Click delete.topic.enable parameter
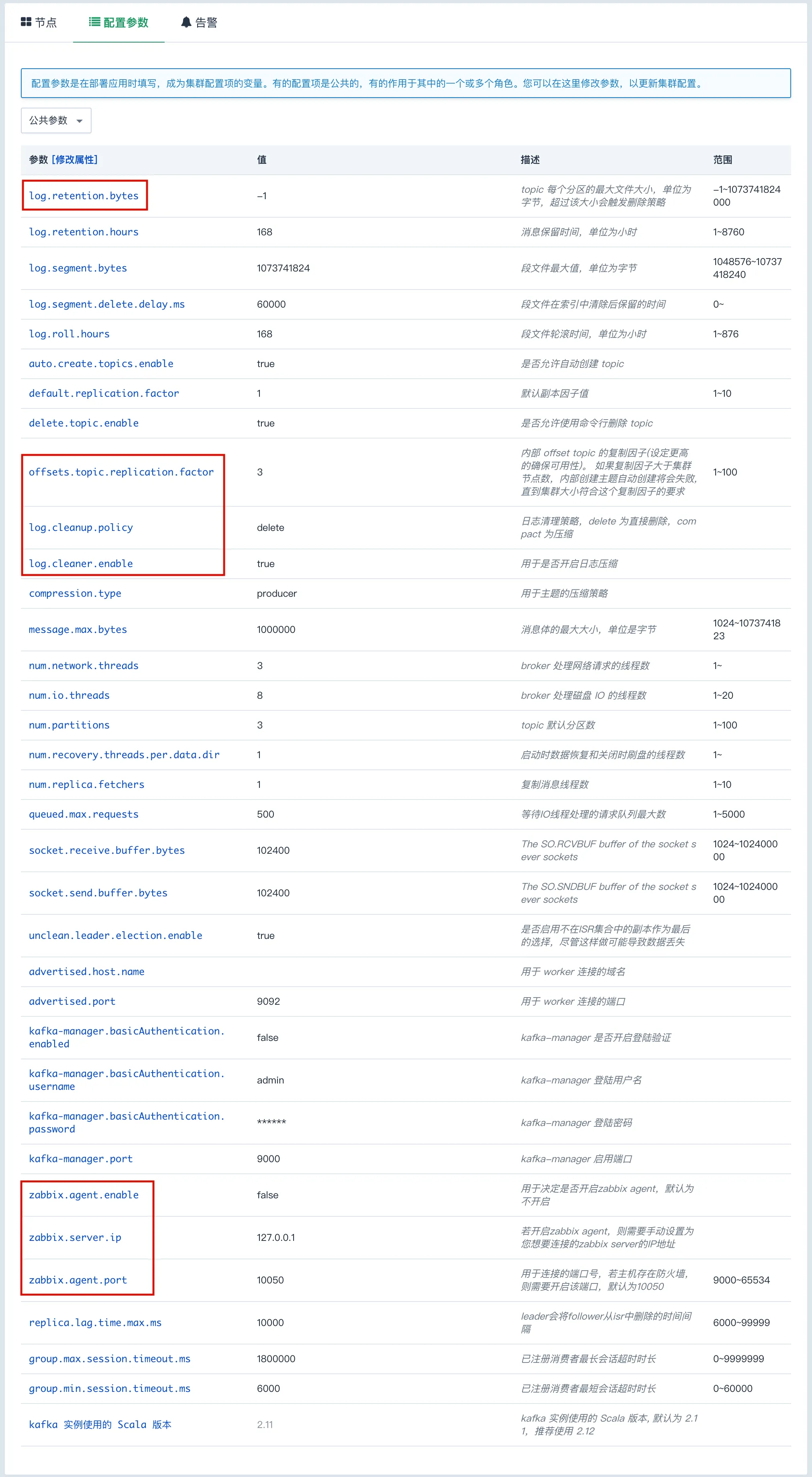 (x=84, y=423)
